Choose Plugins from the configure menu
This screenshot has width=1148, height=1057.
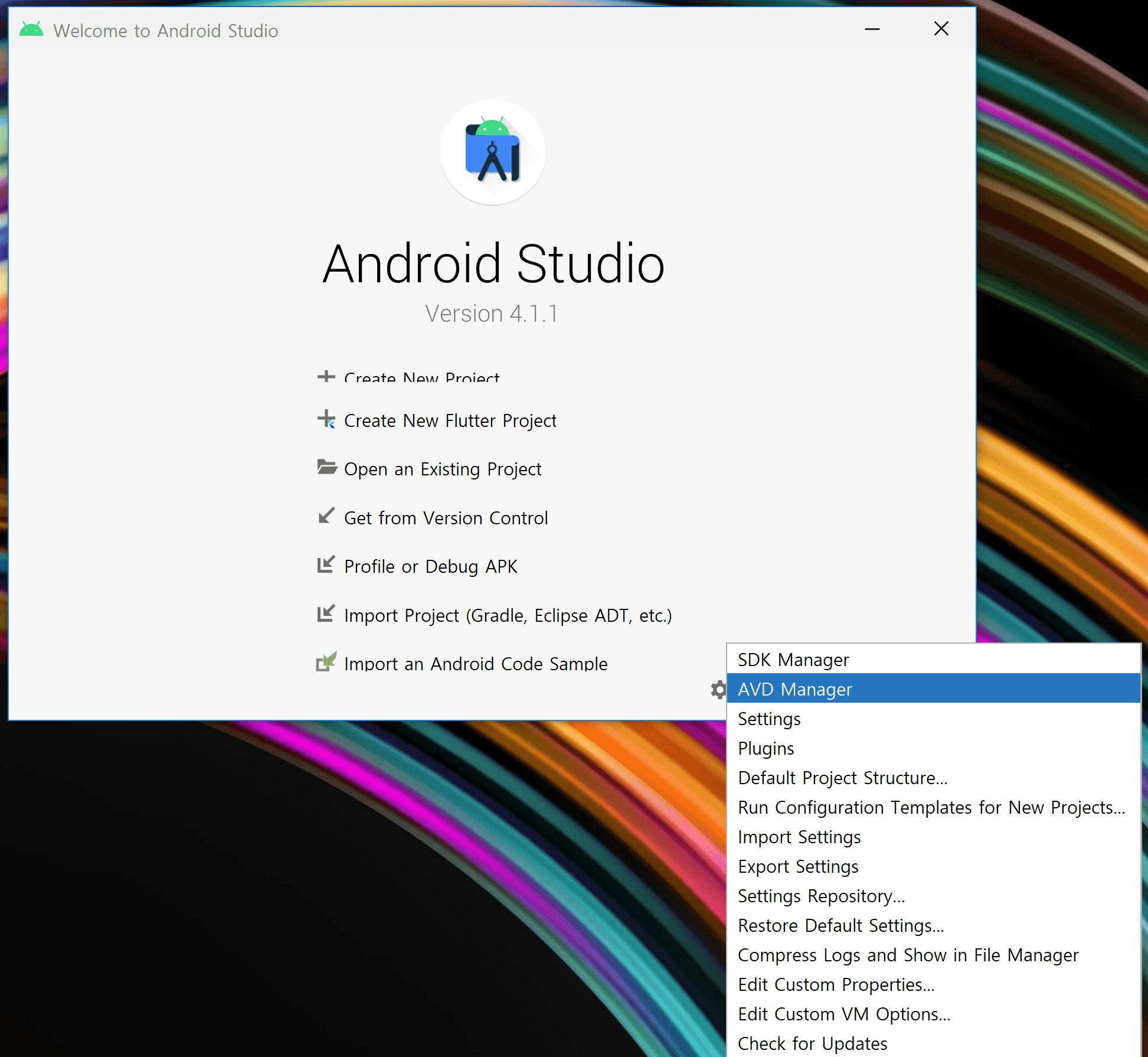[766, 748]
